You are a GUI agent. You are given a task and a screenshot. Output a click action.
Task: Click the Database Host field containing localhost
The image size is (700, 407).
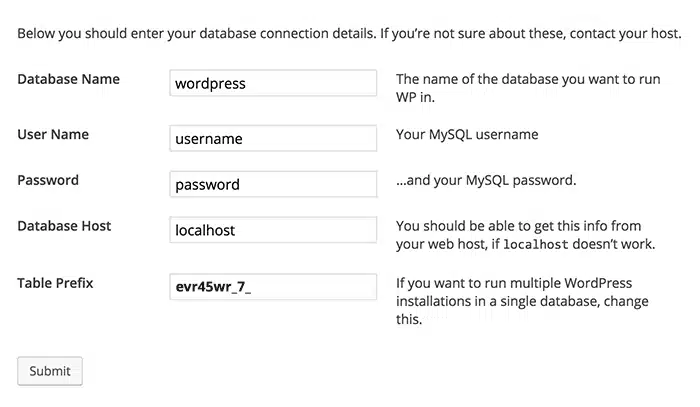(273, 230)
